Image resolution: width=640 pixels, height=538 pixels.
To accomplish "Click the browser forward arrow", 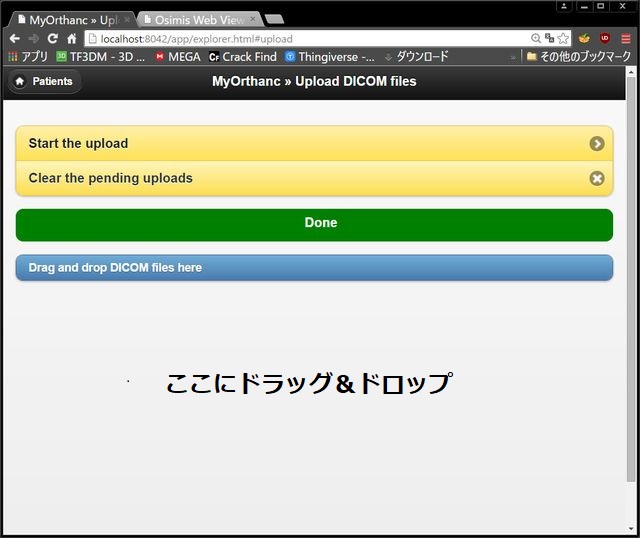I will coord(33,39).
